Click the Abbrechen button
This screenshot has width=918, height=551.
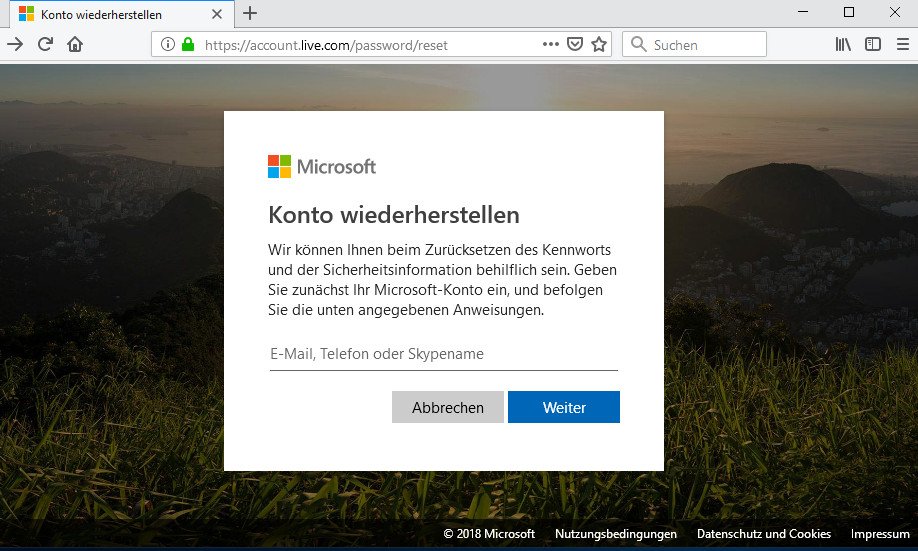(x=448, y=407)
